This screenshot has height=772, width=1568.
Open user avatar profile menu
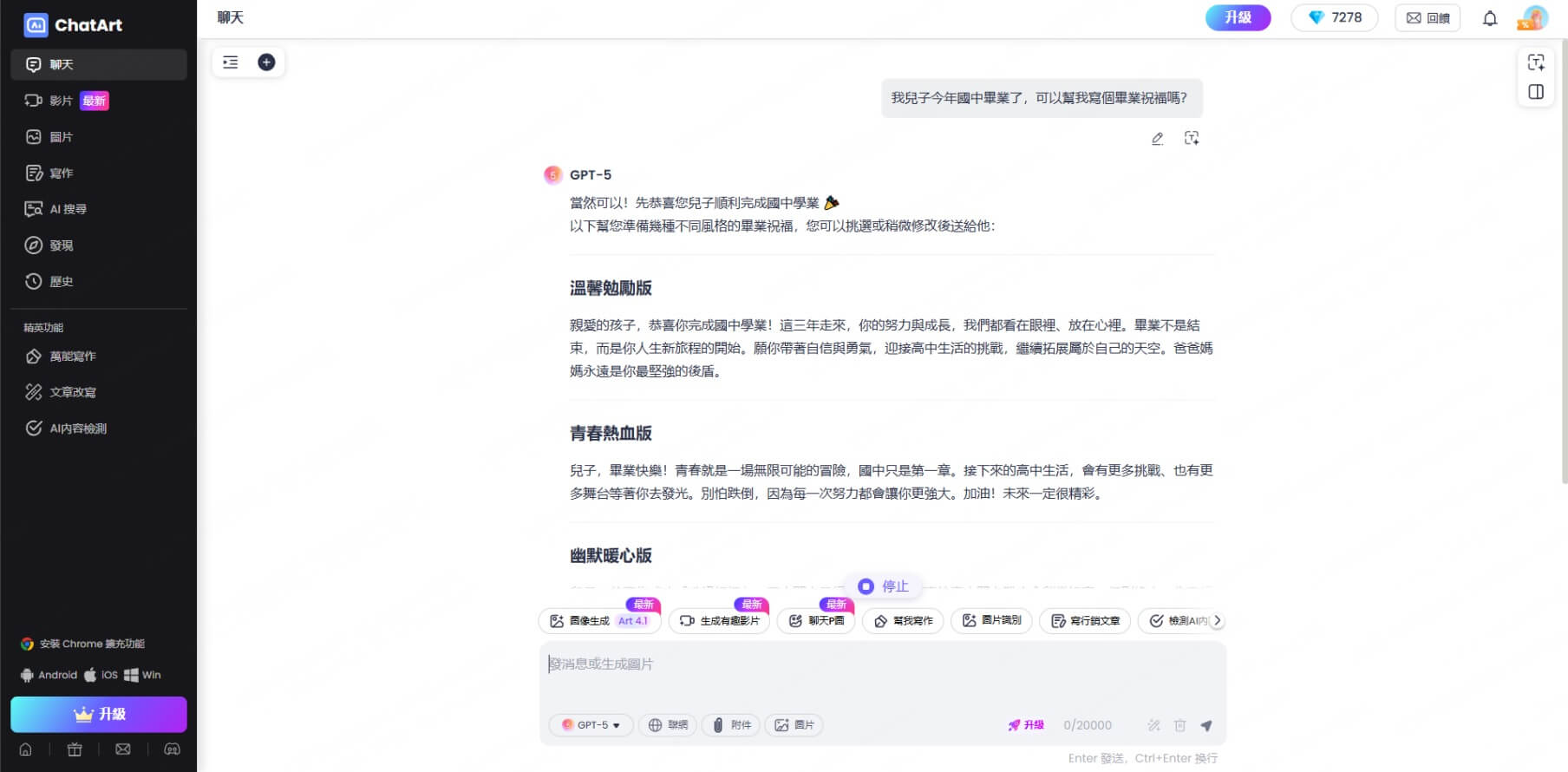pyautogui.click(x=1533, y=17)
